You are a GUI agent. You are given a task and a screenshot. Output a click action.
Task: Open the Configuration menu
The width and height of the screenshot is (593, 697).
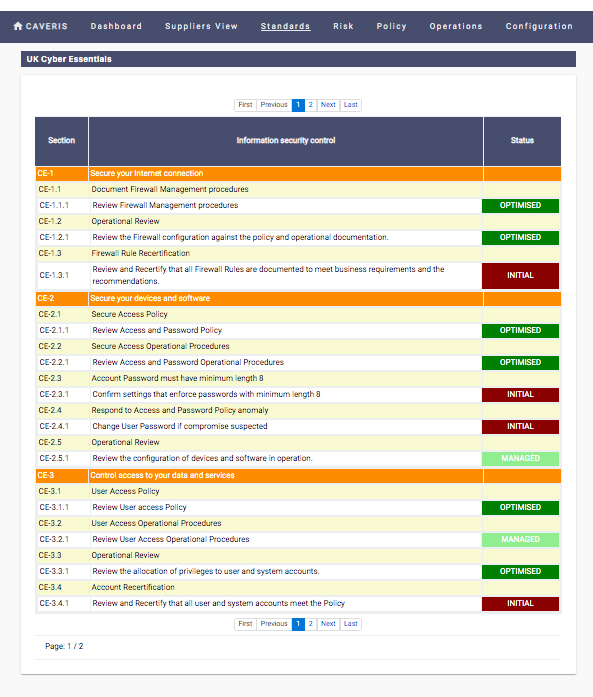[539, 26]
